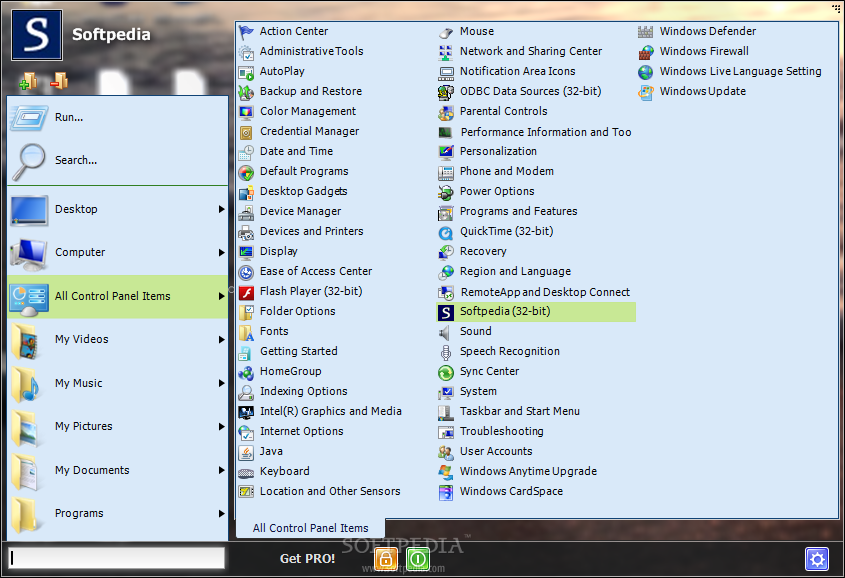The width and height of the screenshot is (845, 578).
Task: Click the Sound speaker icon
Action: pos(446,331)
